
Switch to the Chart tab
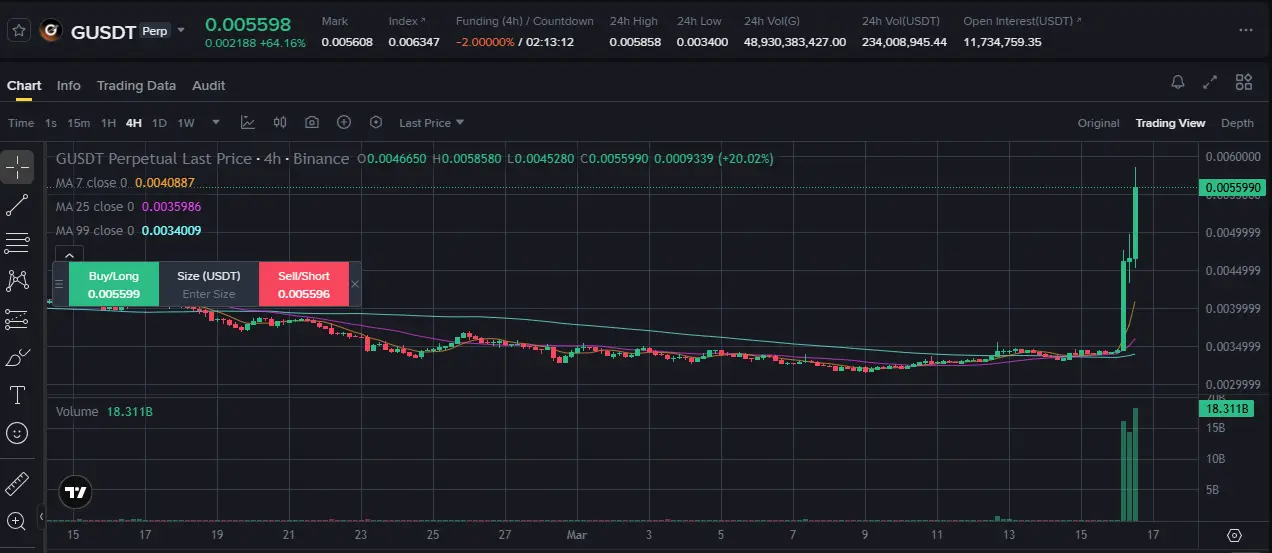click(24, 85)
